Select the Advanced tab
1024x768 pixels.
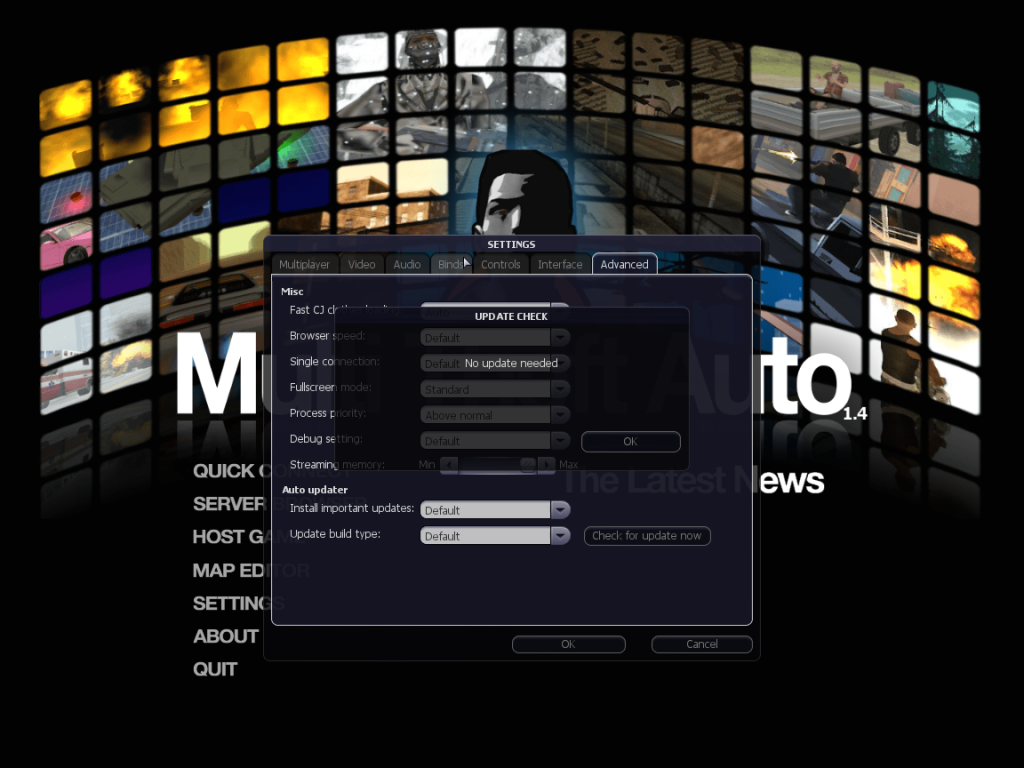click(624, 265)
